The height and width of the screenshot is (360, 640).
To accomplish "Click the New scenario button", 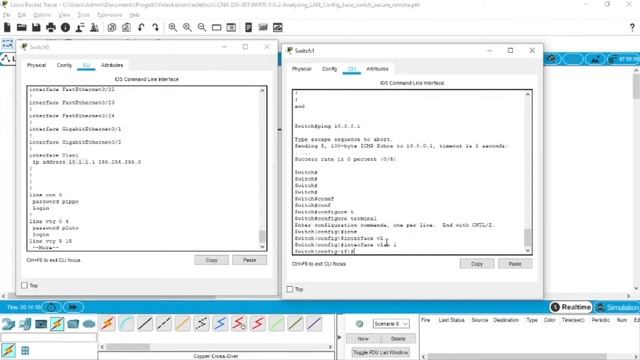I will (x=363, y=338).
